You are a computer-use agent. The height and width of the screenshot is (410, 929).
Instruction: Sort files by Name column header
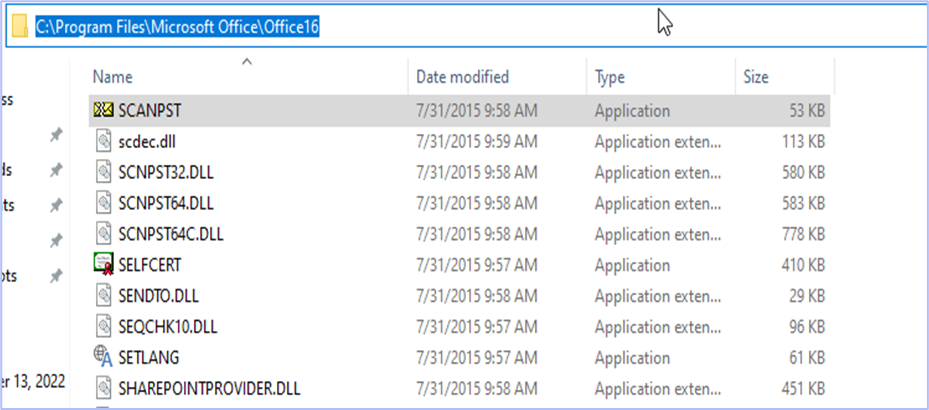[112, 77]
